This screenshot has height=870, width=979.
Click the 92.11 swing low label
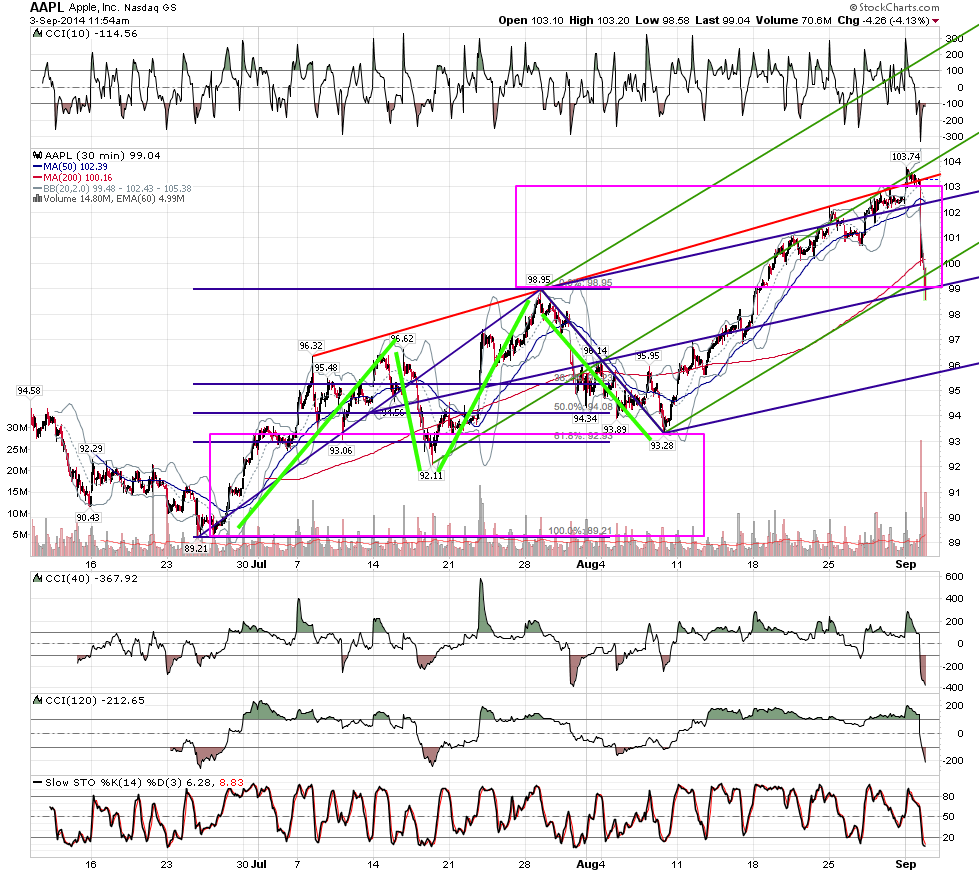click(431, 475)
